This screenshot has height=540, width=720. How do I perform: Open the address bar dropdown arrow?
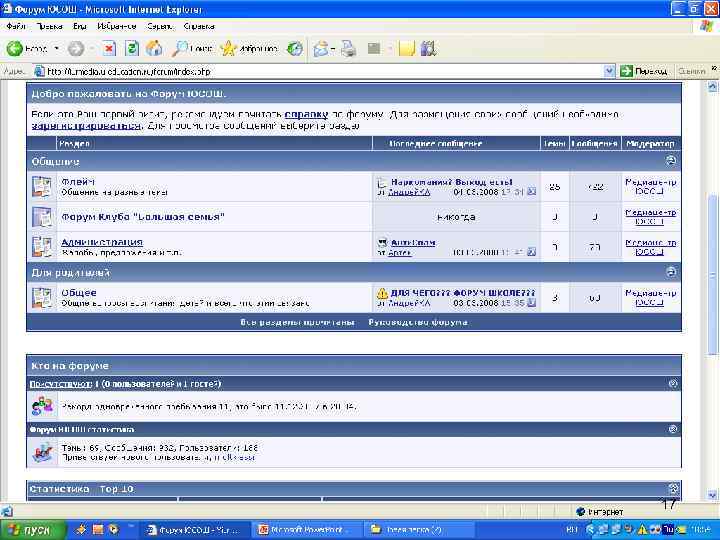coord(609,71)
